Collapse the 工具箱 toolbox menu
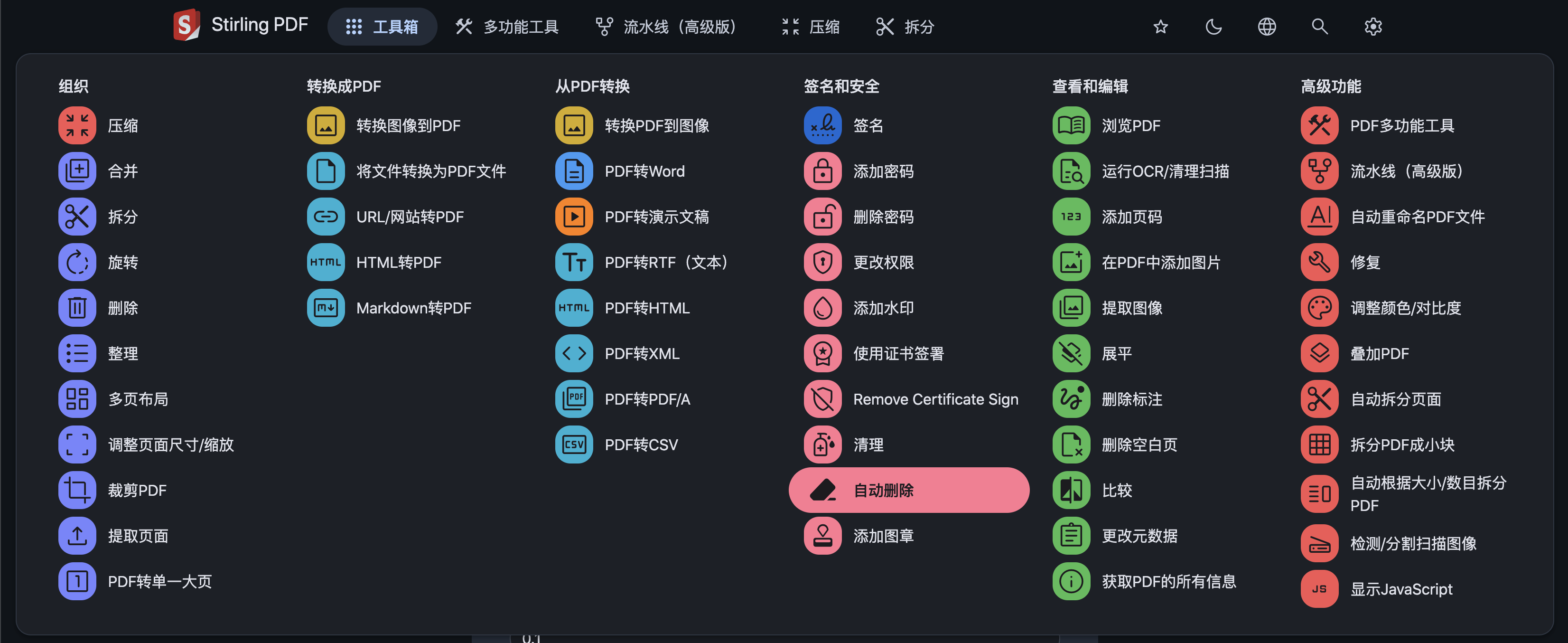Viewport: 1568px width, 643px height. 382,27
